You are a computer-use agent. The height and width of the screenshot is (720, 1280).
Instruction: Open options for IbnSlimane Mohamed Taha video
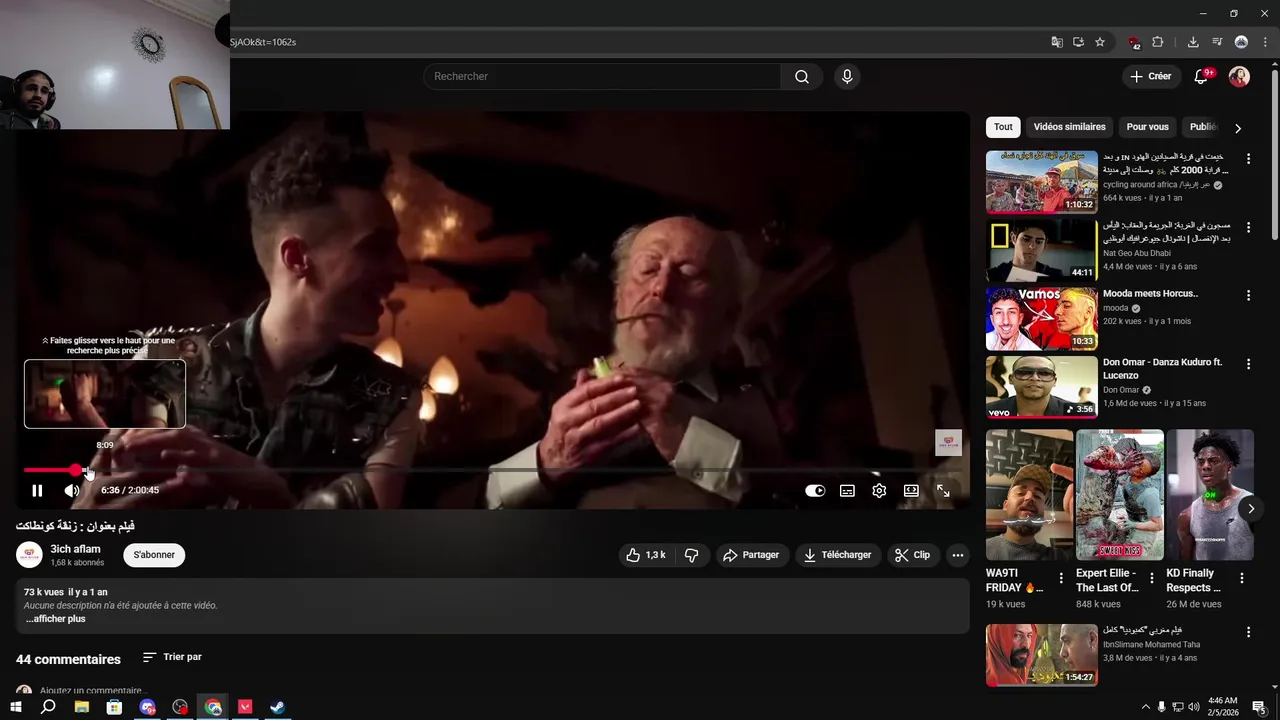[x=1248, y=632]
